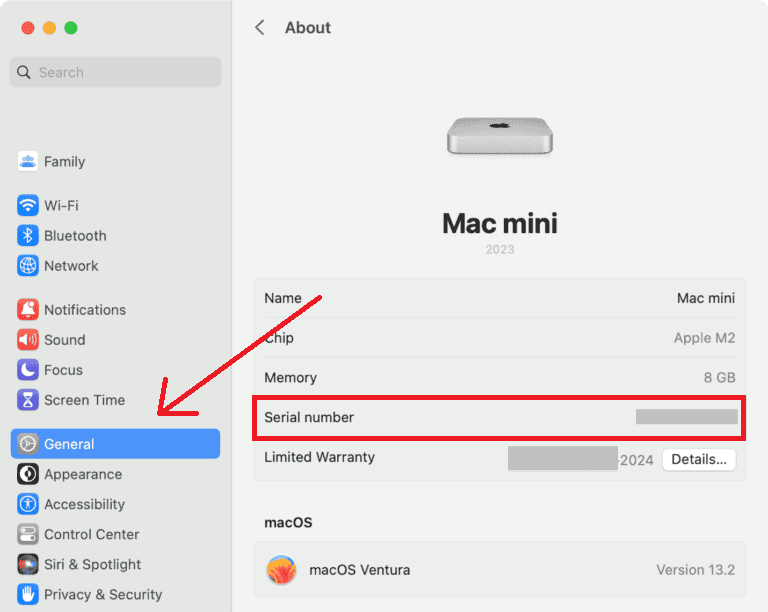Open Wi-Fi settings icon in sidebar
768x612 pixels.
click(x=28, y=206)
